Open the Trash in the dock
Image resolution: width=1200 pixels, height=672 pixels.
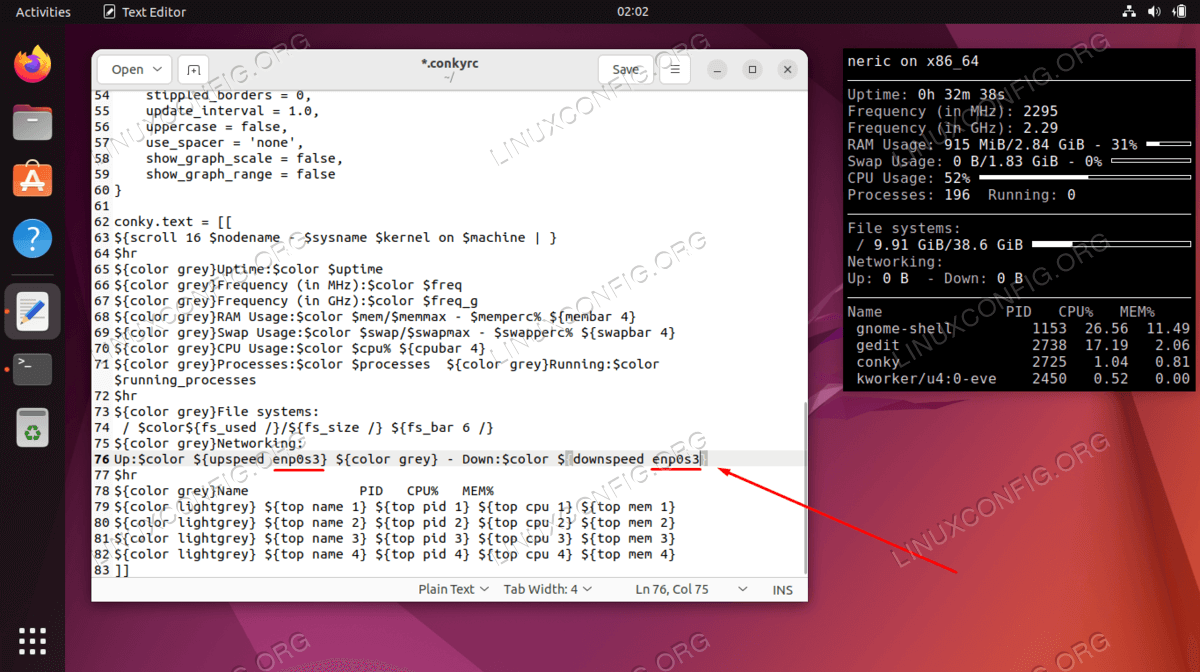coord(32,427)
